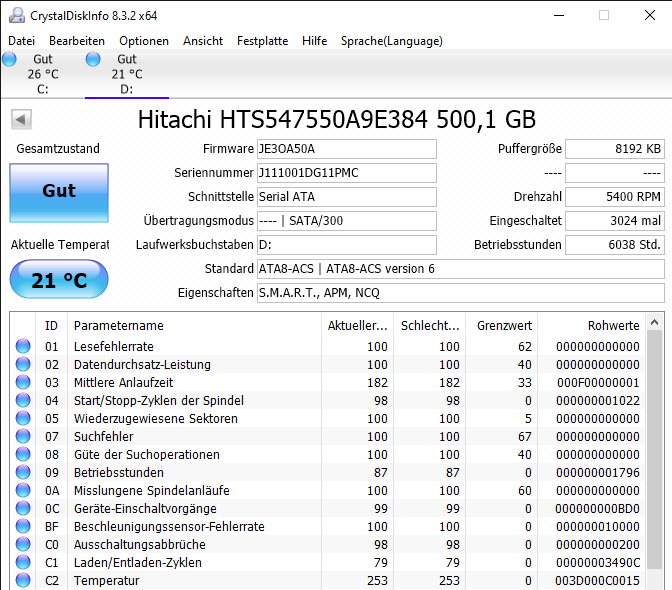Screen dimensions: 672x590
Task: Click the ID column header
Action: 51,326
